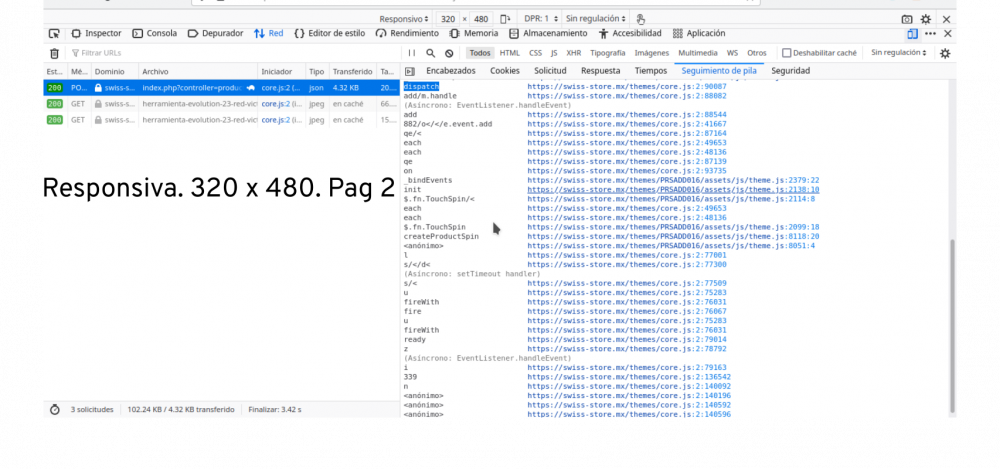Filter requests by Multimedia
Image resolution: width=1000 pixels, height=469 pixels.
coord(698,53)
